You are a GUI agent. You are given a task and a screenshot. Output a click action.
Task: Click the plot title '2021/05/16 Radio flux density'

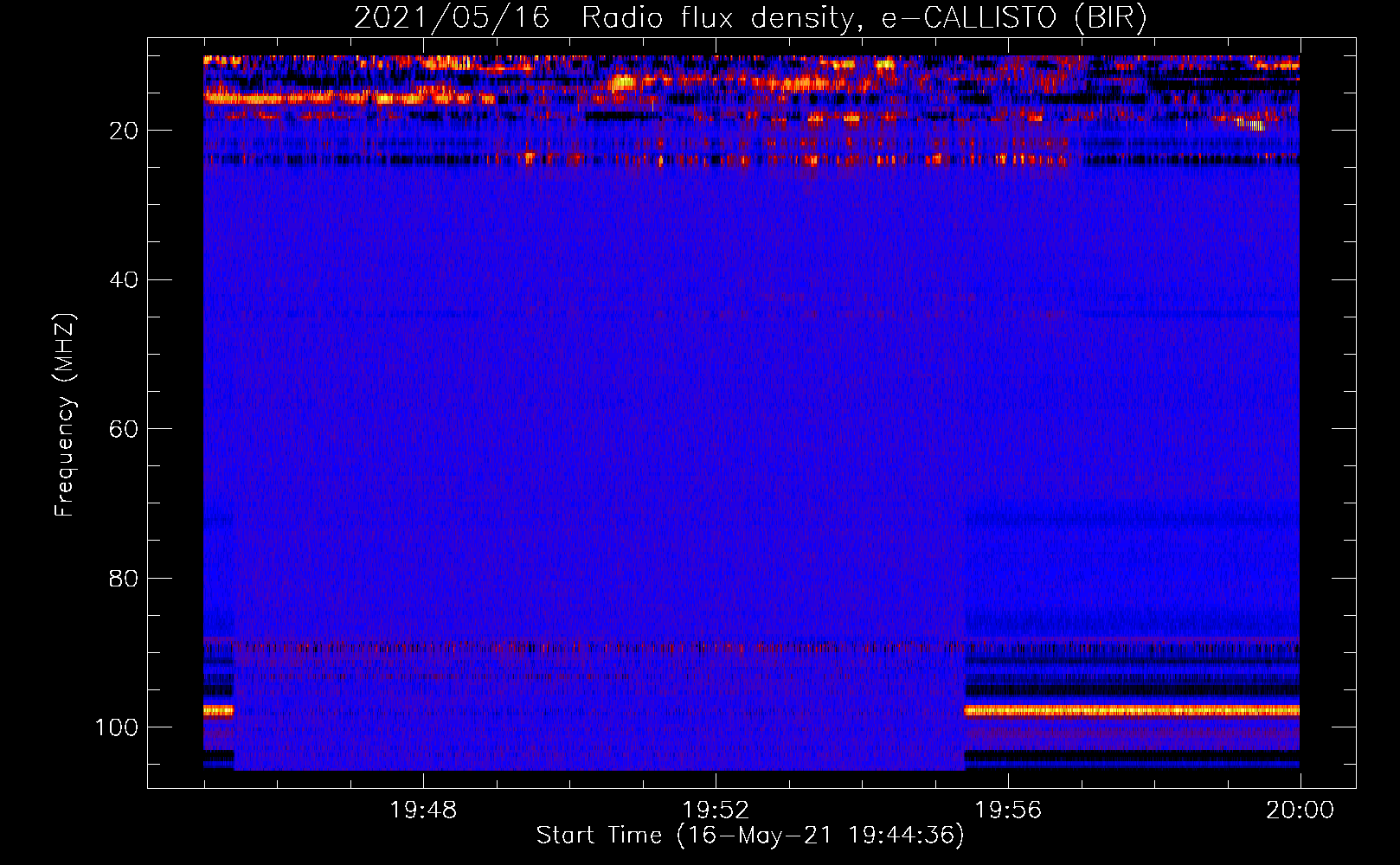(750, 18)
